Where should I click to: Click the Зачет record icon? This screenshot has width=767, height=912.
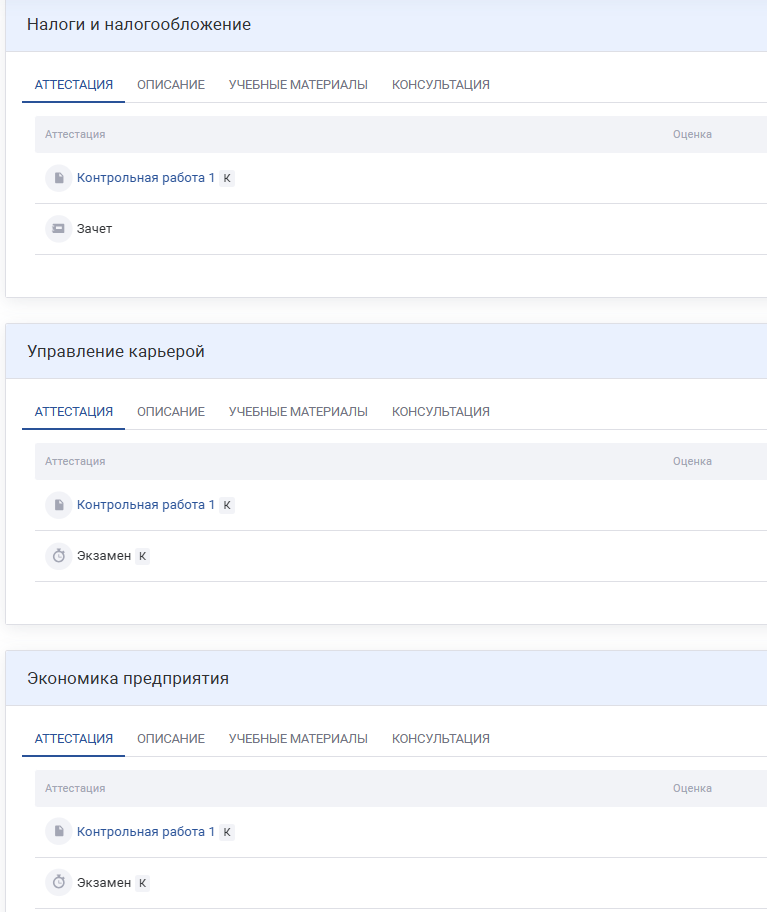(x=59, y=229)
